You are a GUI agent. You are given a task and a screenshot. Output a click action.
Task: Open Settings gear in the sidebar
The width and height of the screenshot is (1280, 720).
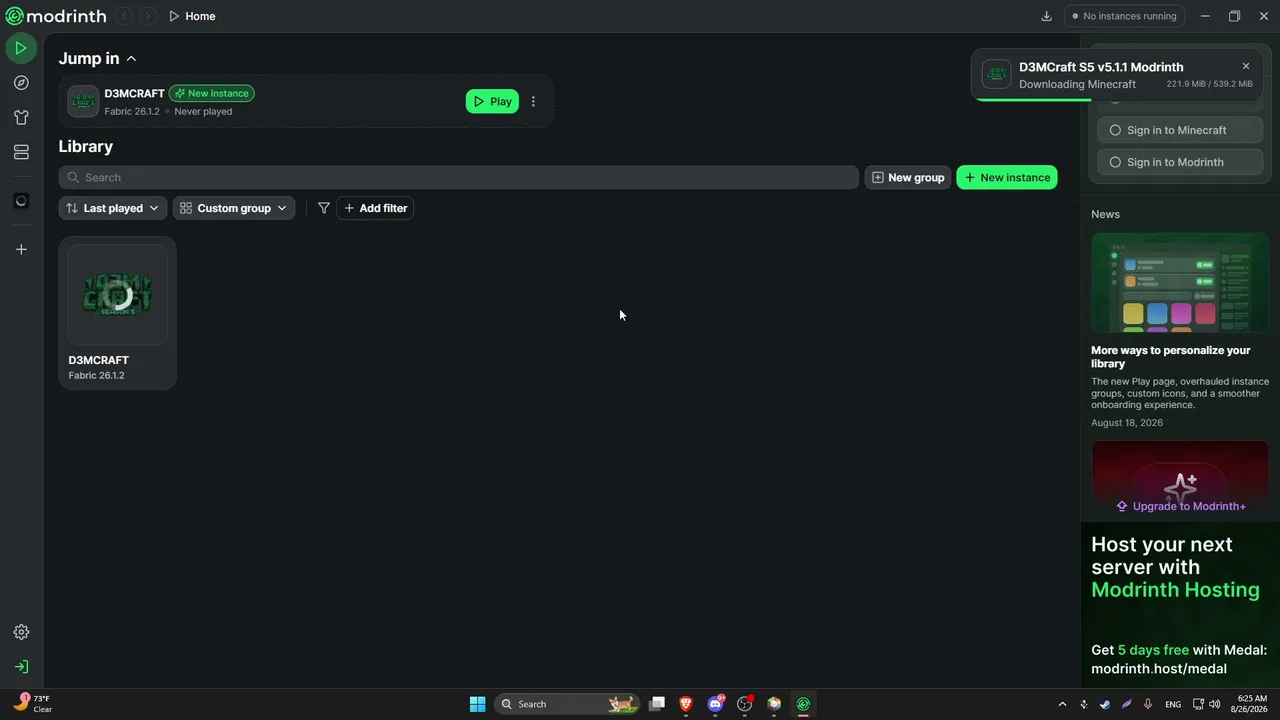point(21,632)
